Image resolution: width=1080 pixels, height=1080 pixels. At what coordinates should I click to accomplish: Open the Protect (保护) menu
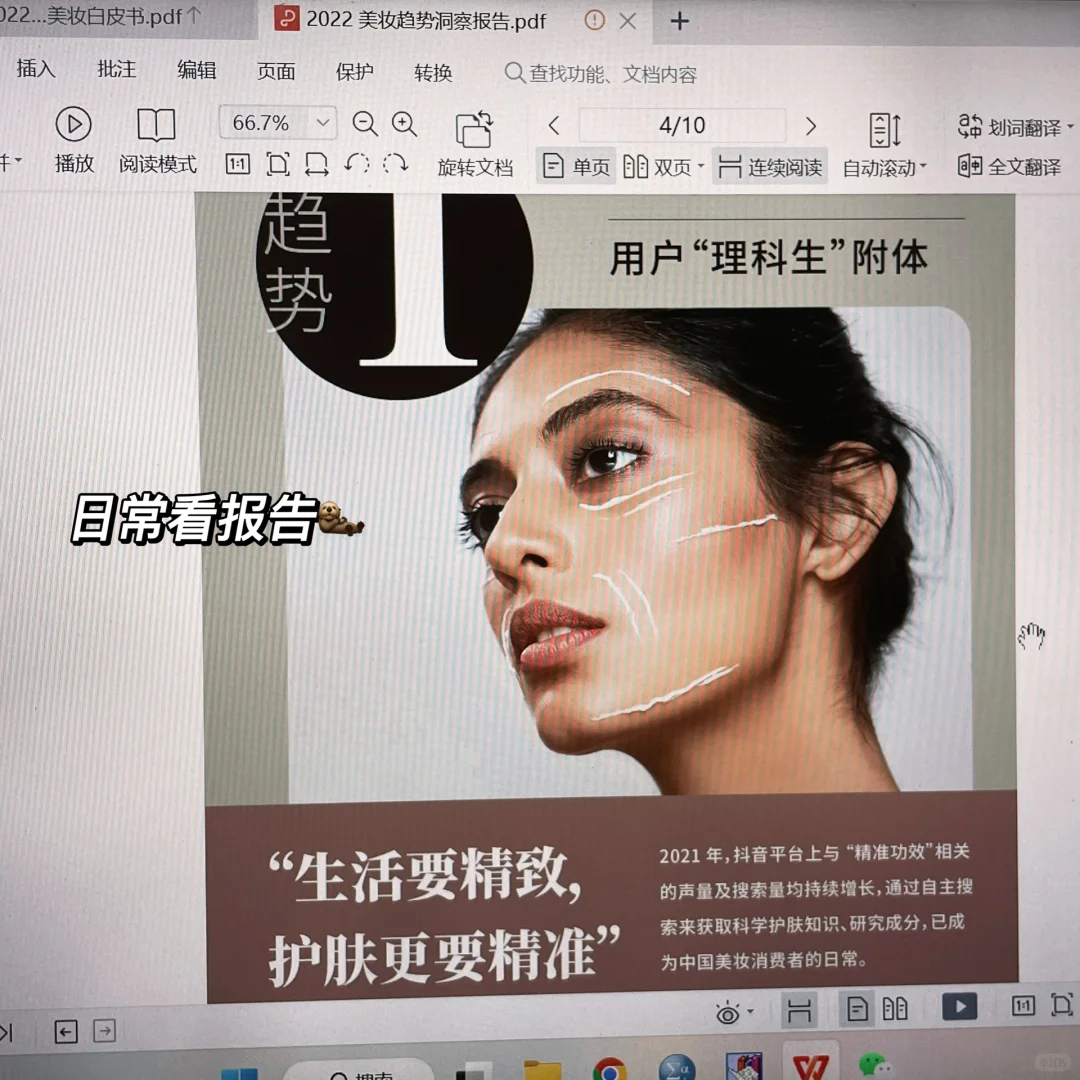pos(354,72)
